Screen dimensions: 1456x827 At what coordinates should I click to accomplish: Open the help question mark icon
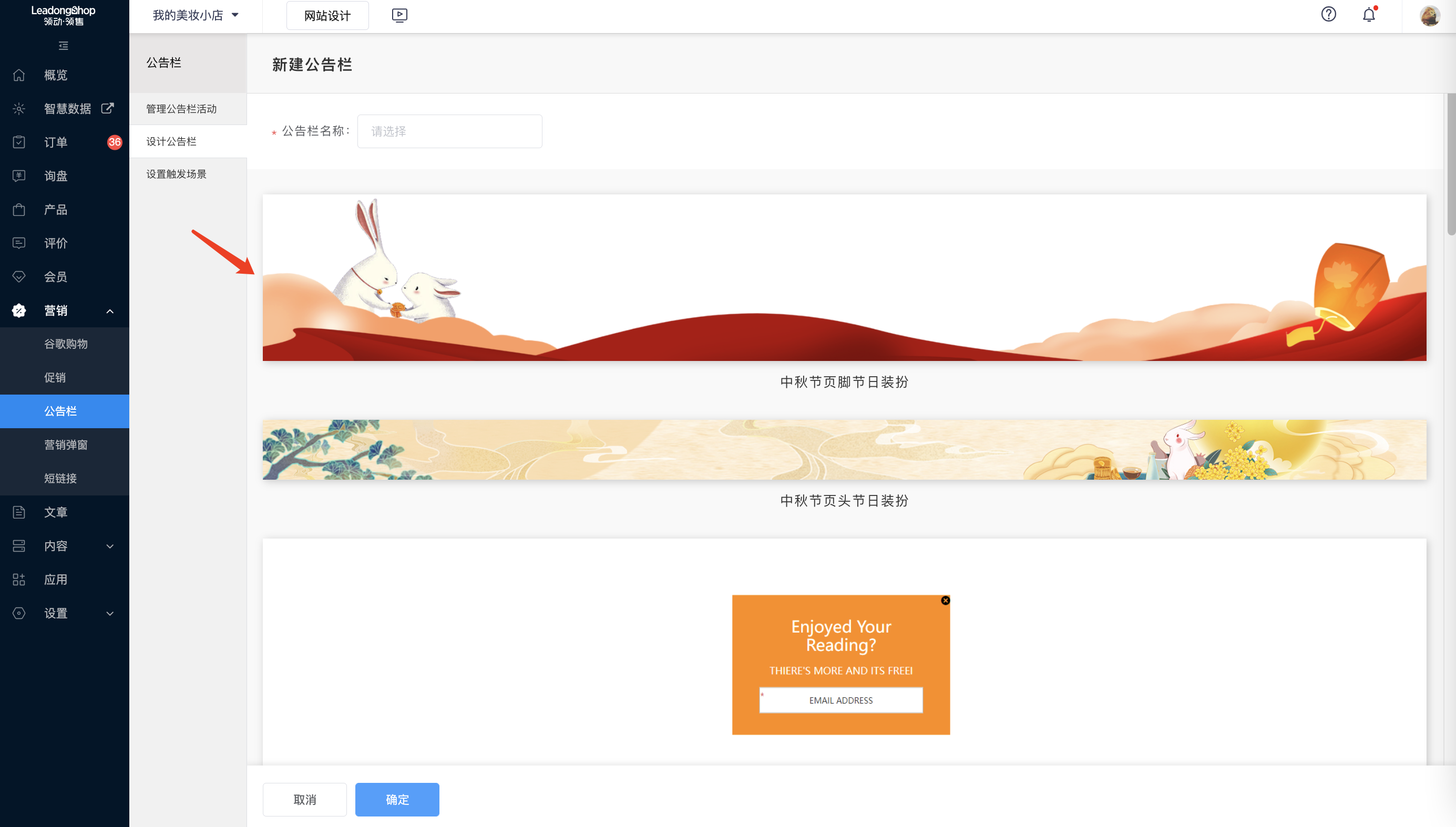tap(1328, 14)
